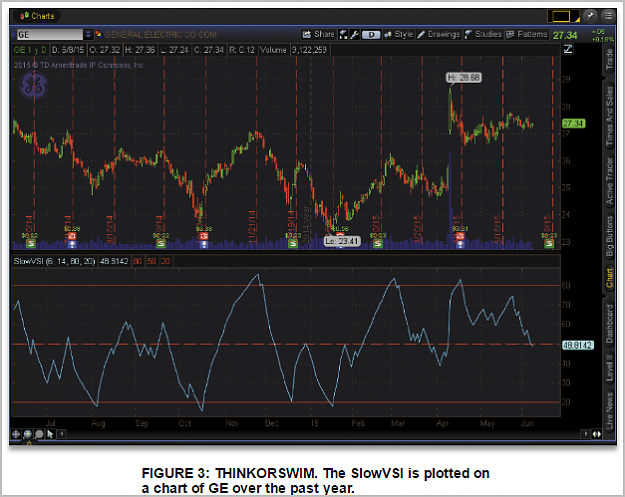Select the Chart sidebar tab

(x=609, y=277)
